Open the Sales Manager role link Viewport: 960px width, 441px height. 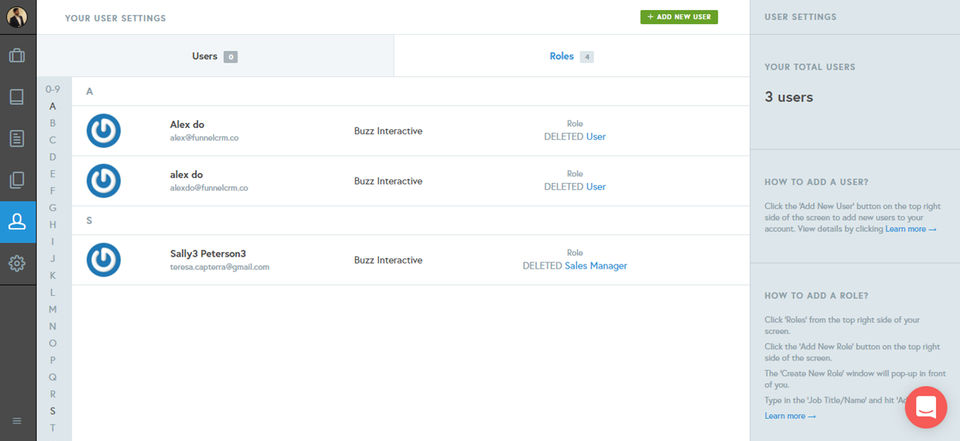pos(596,266)
